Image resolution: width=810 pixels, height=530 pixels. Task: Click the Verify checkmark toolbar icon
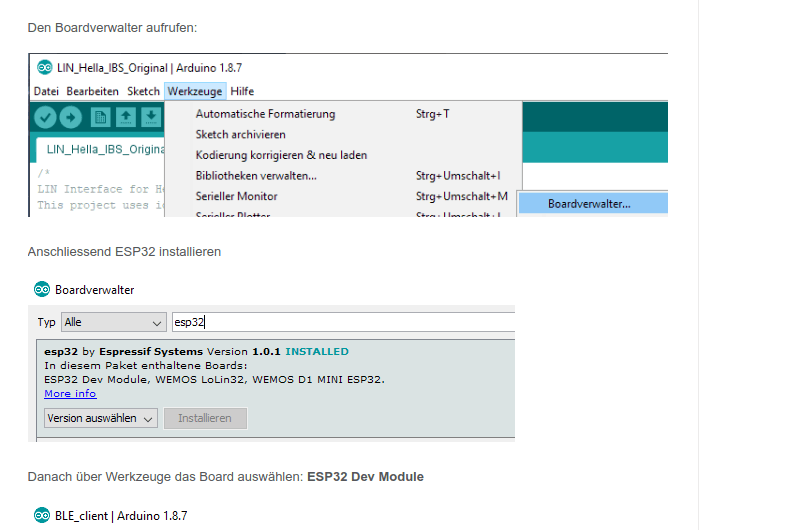[45, 117]
